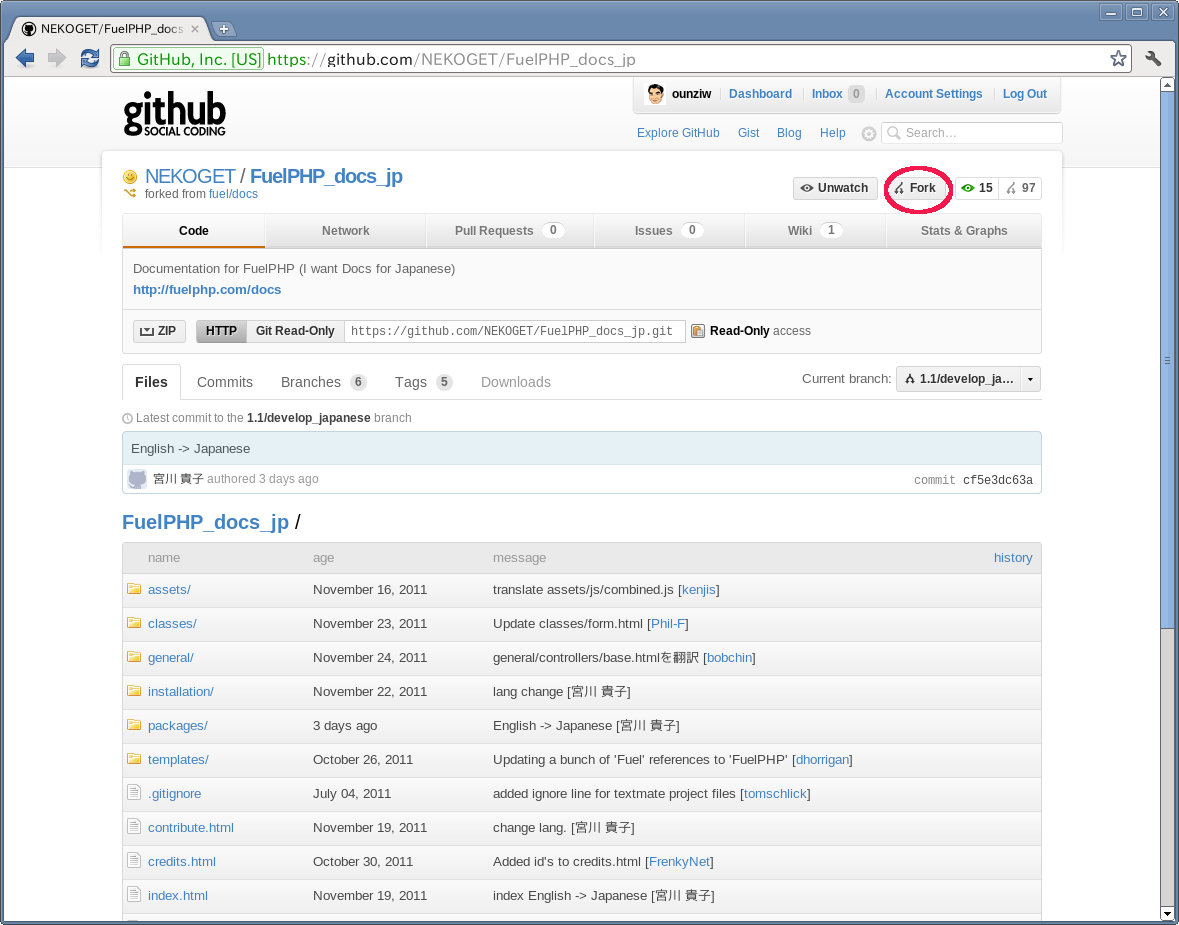
Task: Select the clone URL text field
Action: pyautogui.click(x=514, y=331)
